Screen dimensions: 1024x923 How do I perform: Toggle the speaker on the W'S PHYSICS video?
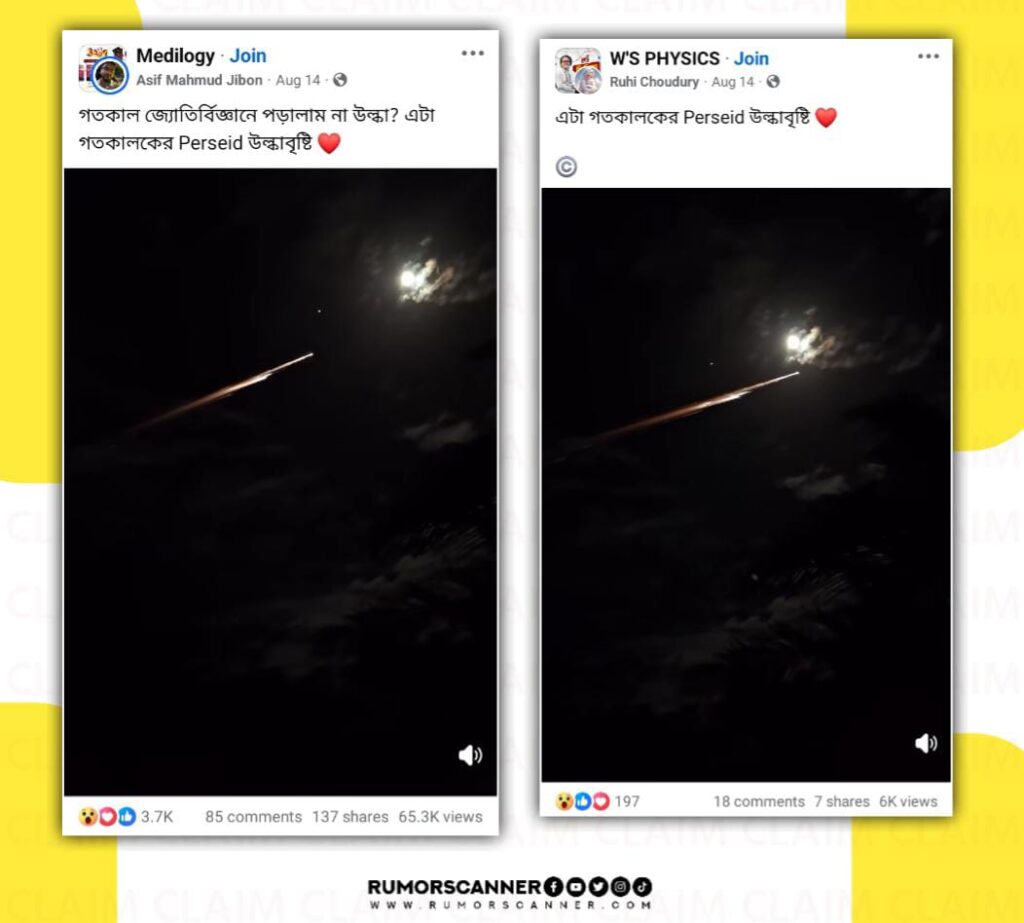pyautogui.click(x=926, y=743)
